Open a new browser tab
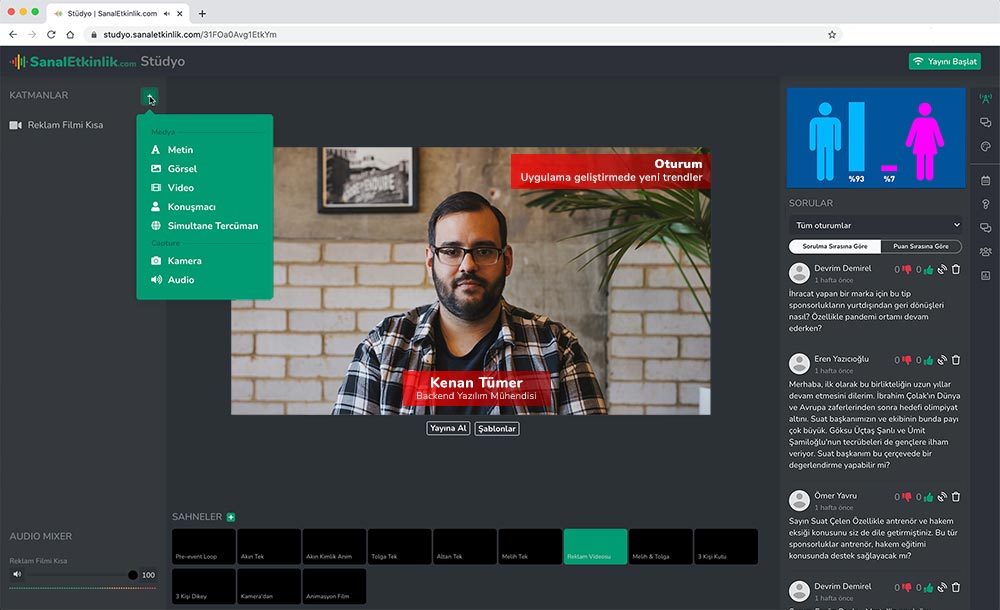1000x610 pixels. pyautogui.click(x=202, y=13)
